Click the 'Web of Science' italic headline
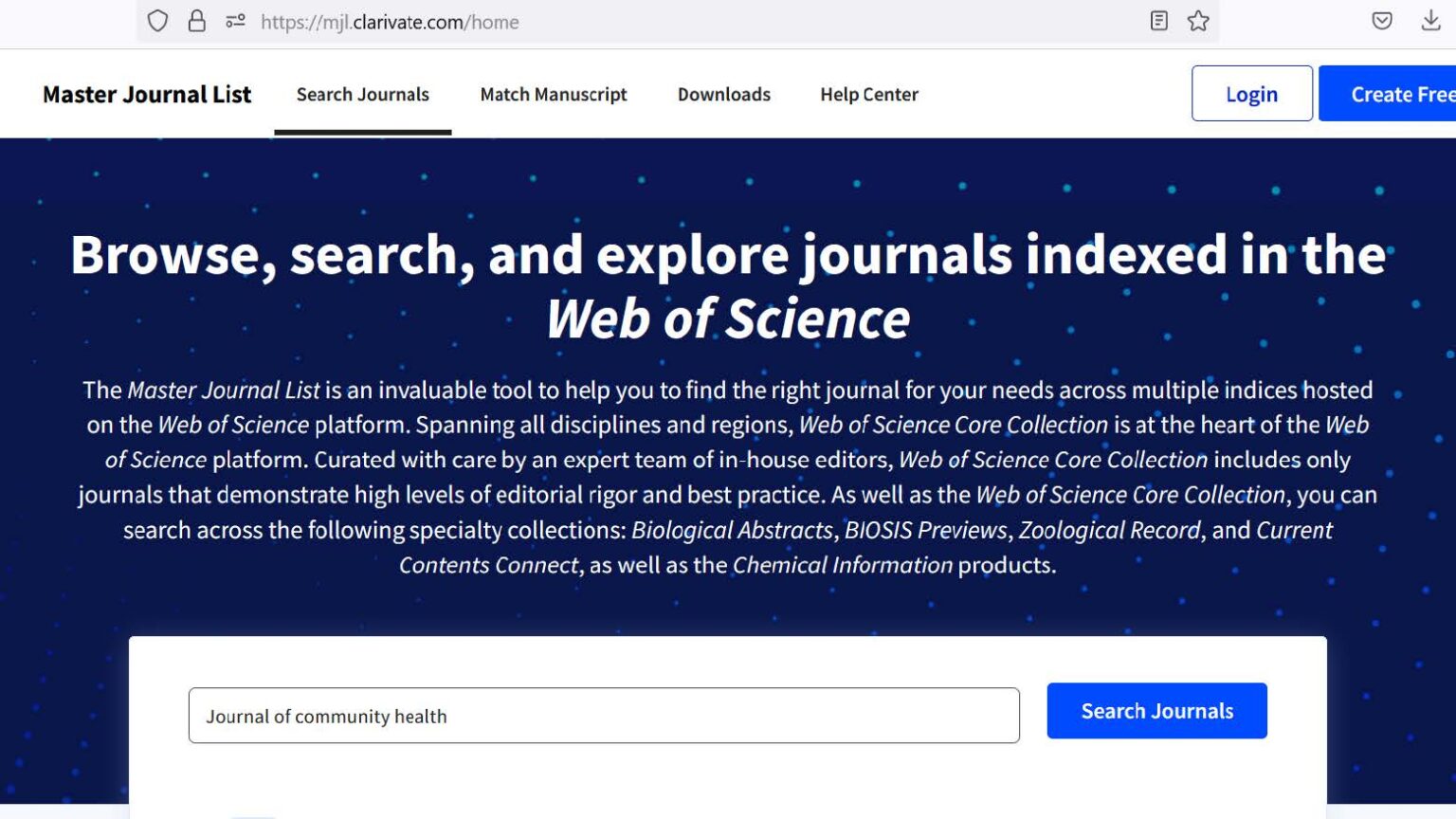Image resolution: width=1456 pixels, height=819 pixels. tap(728, 318)
